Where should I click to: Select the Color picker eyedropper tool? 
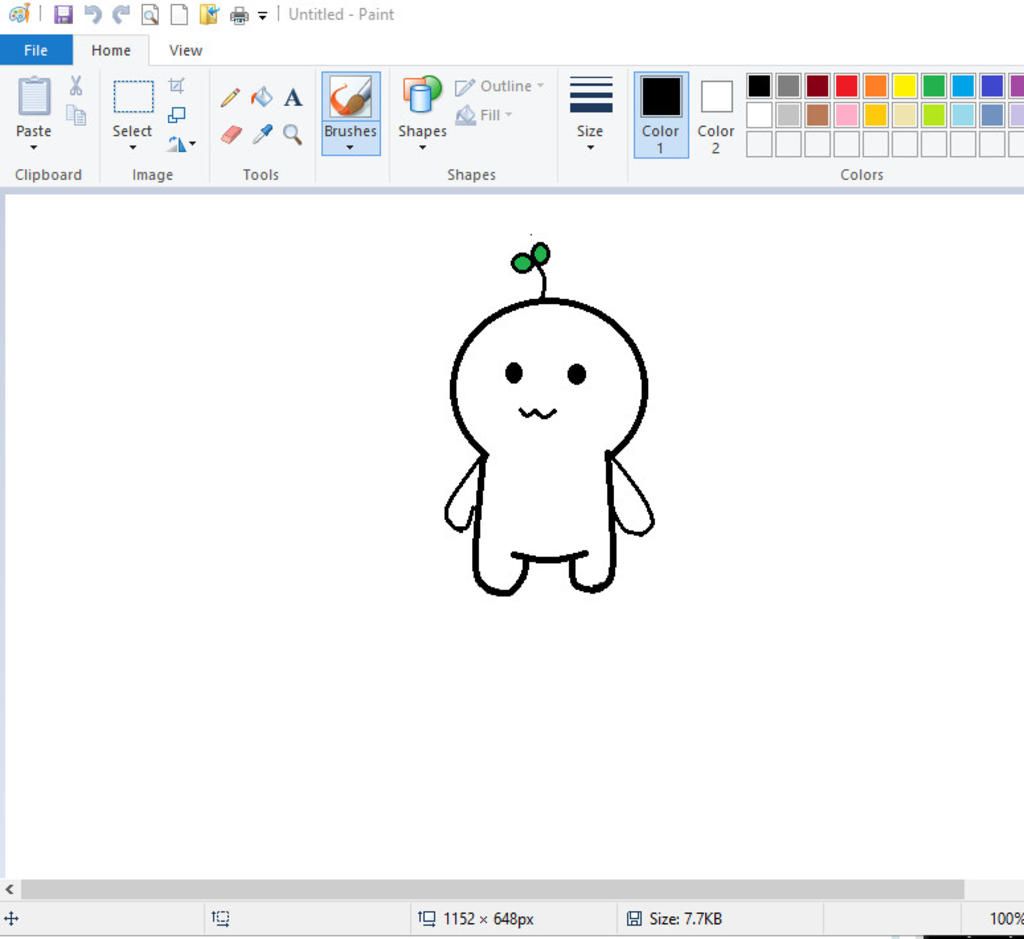coord(263,135)
